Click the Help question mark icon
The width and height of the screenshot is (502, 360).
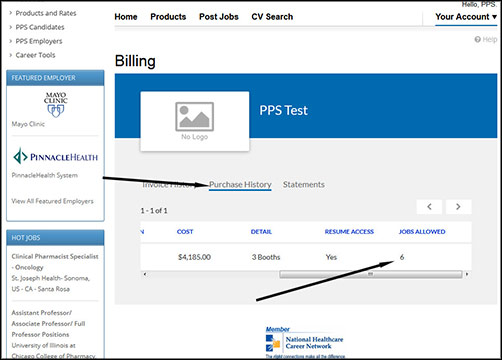[477, 40]
